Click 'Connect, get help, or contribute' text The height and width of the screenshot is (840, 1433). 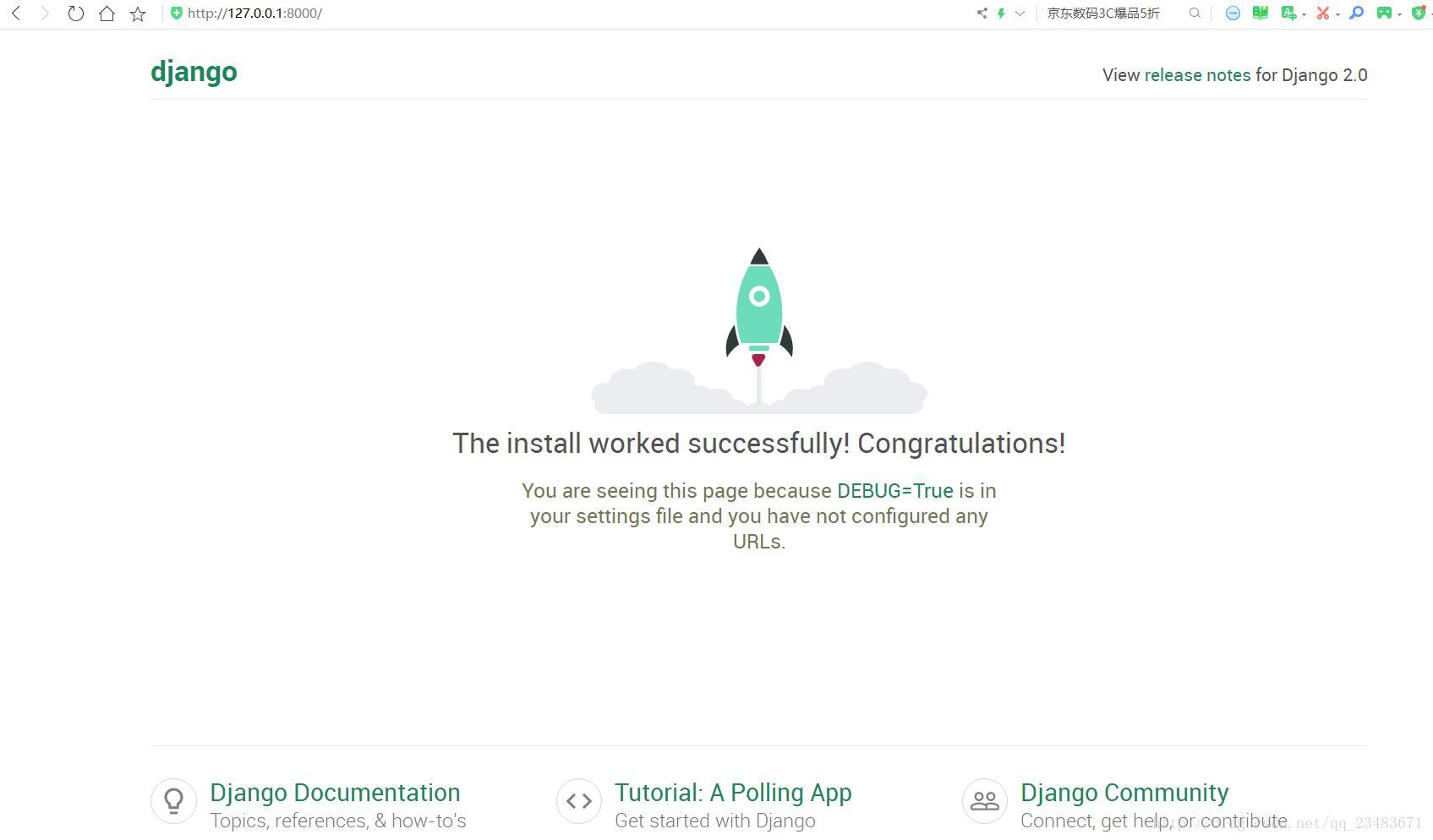(x=1154, y=821)
